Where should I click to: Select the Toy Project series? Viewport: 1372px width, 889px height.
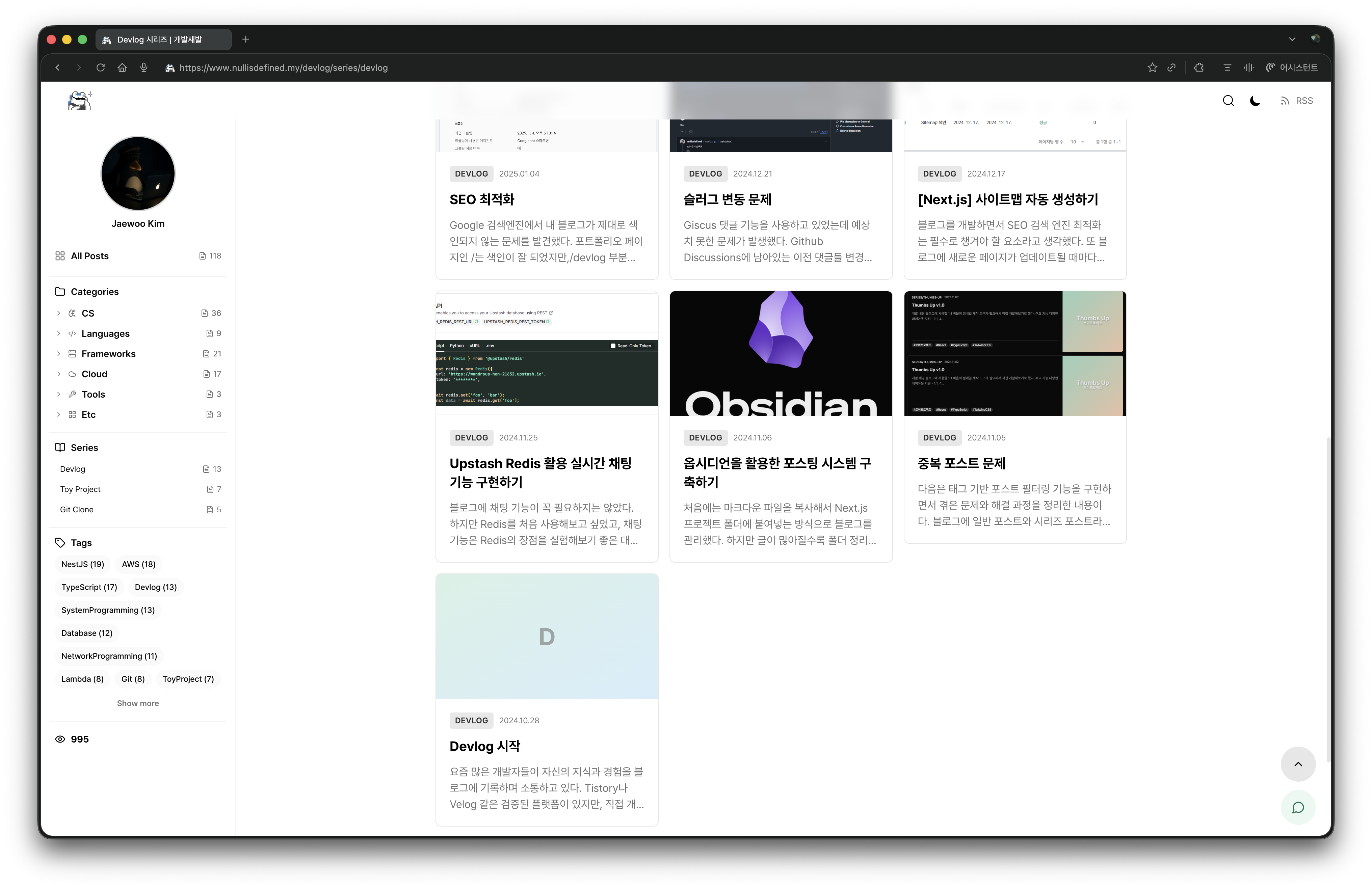coord(138,489)
